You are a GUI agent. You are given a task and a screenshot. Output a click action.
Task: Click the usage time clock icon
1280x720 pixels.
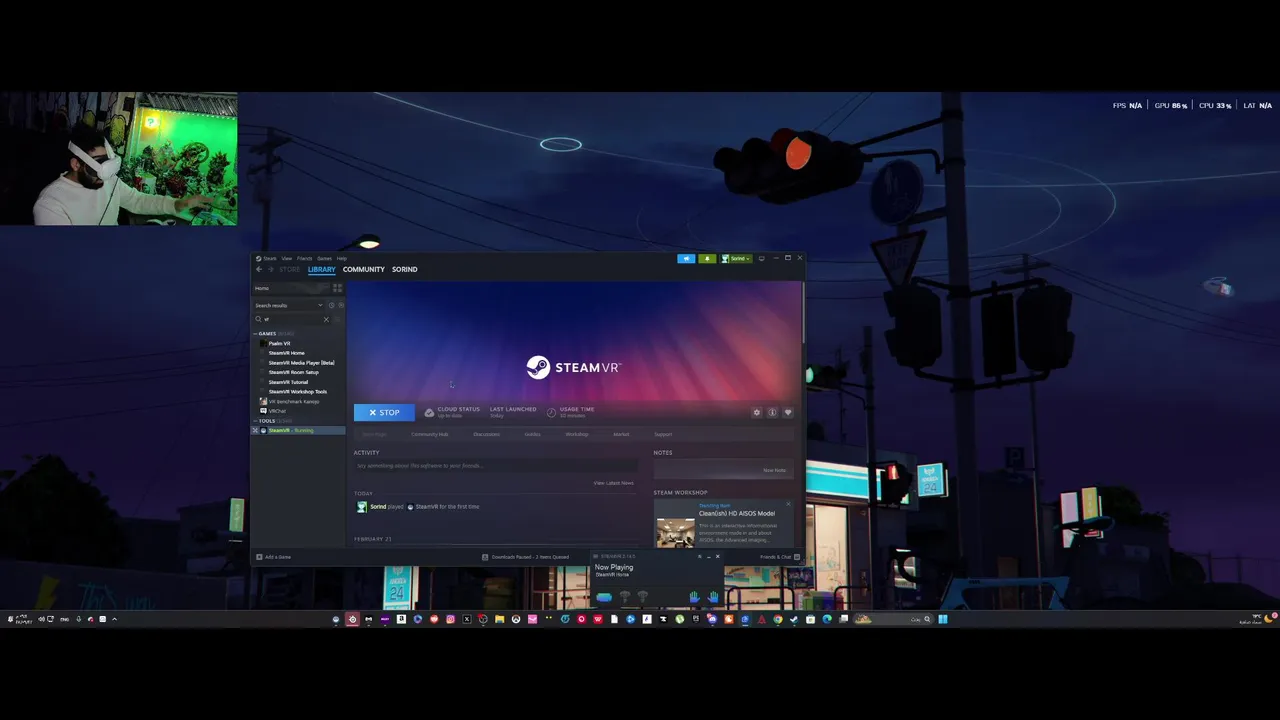tap(551, 412)
